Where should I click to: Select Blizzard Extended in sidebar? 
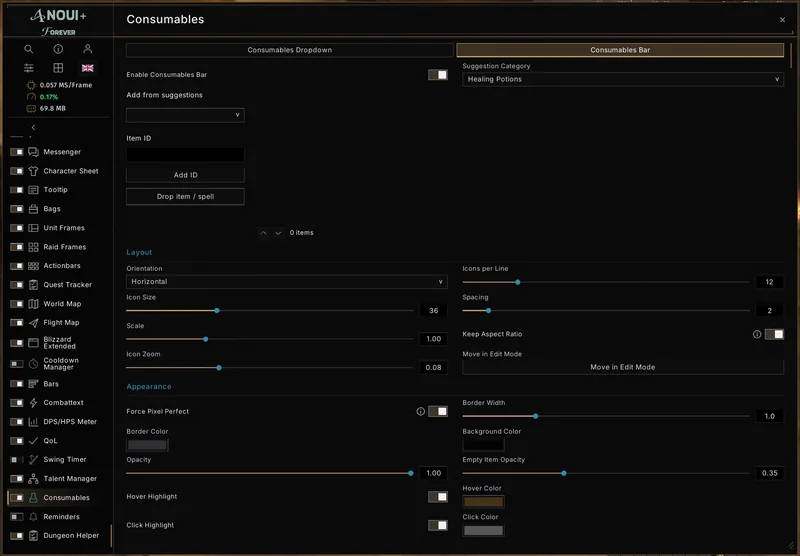tap(59, 343)
